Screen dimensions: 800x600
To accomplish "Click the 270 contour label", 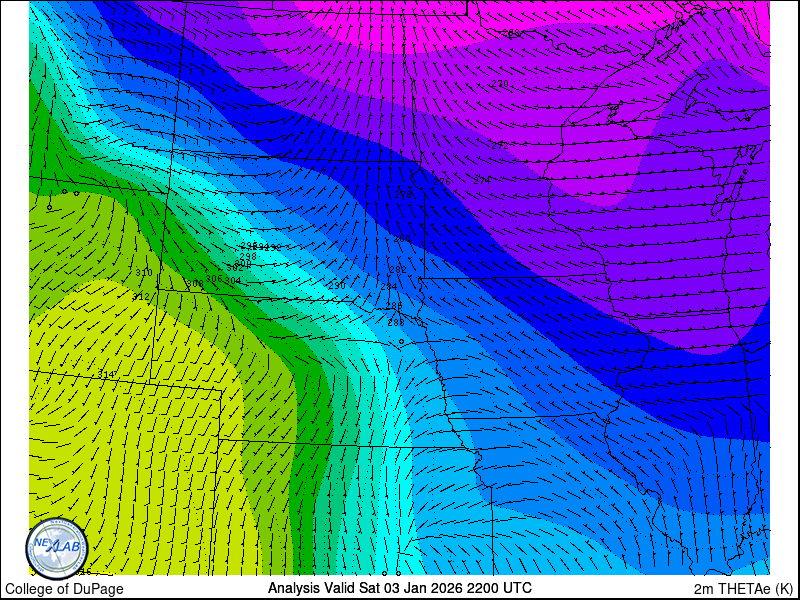I will (x=500, y=84).
